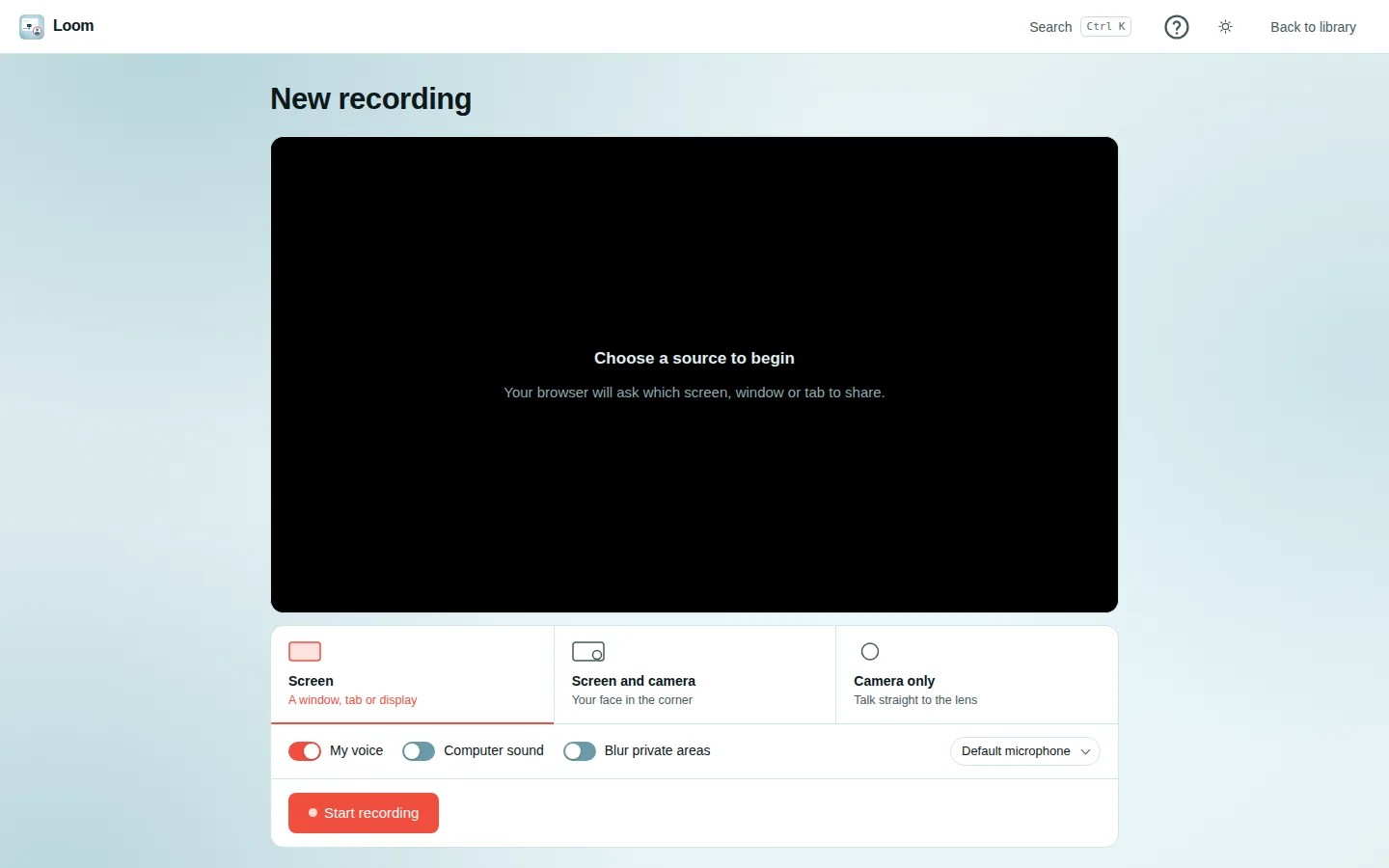Click the Loom logo icon
The width and height of the screenshot is (1389, 868).
[x=32, y=27]
